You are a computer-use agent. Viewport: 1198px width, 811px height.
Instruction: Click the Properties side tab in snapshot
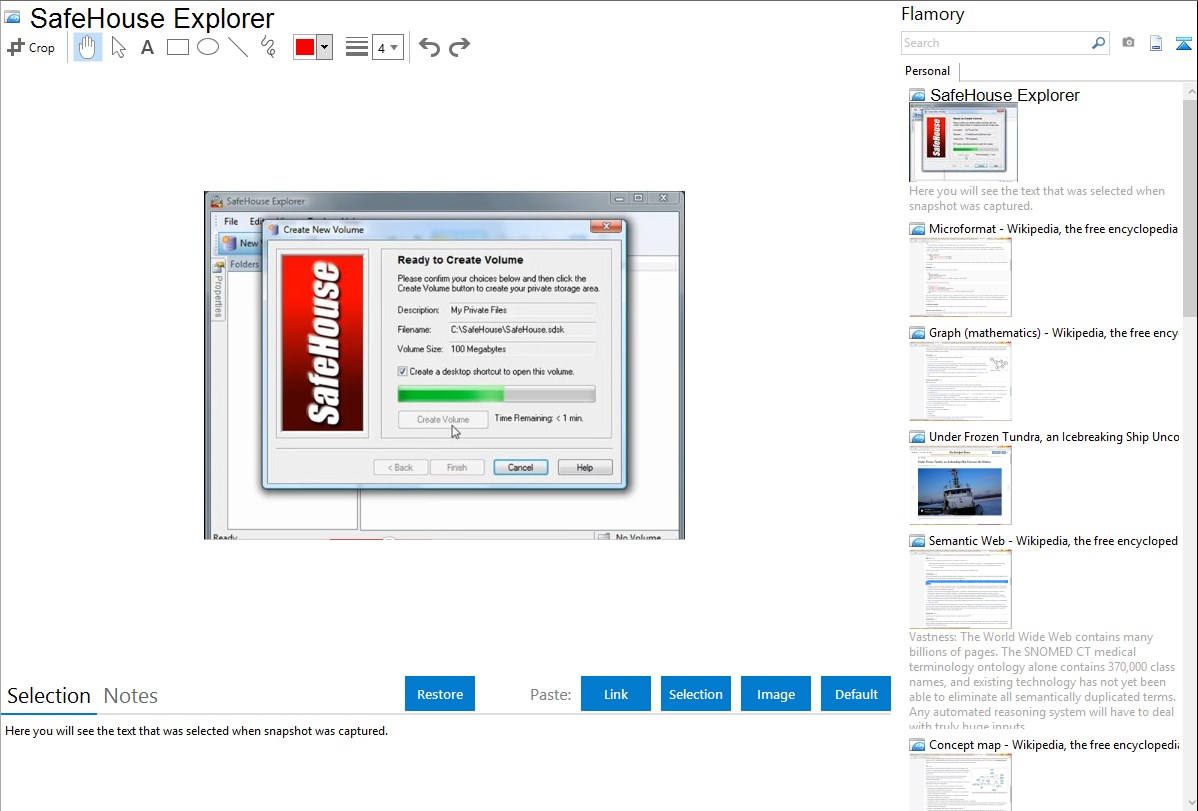click(x=219, y=290)
